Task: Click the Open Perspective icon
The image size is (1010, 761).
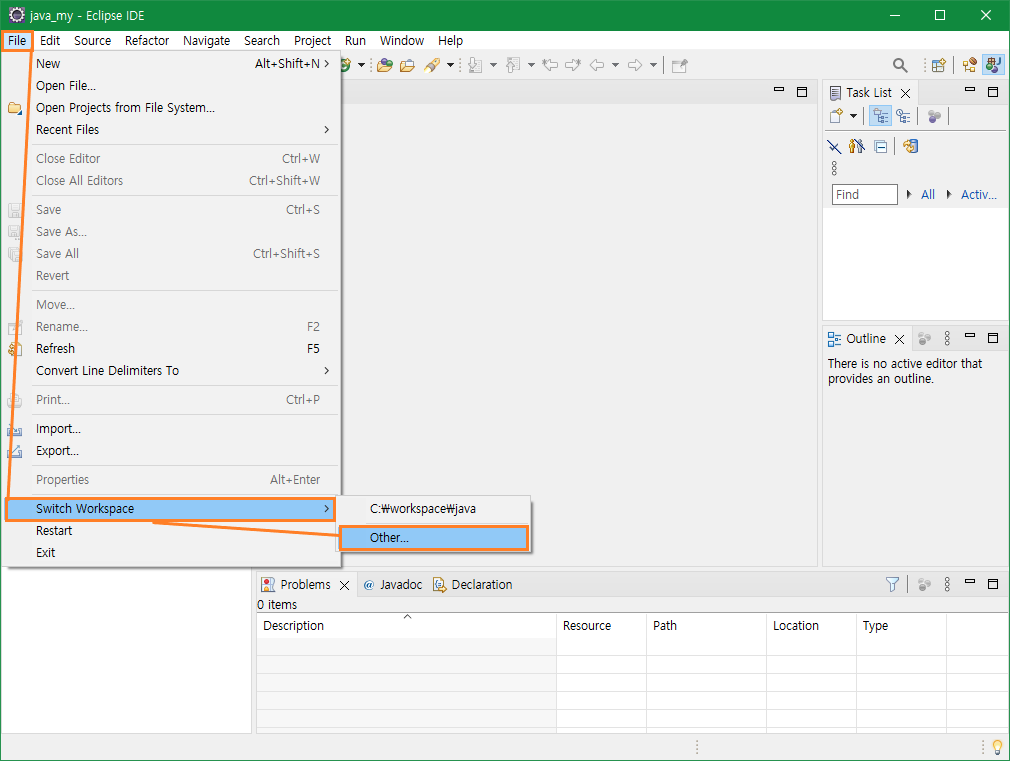Action: pos(939,65)
